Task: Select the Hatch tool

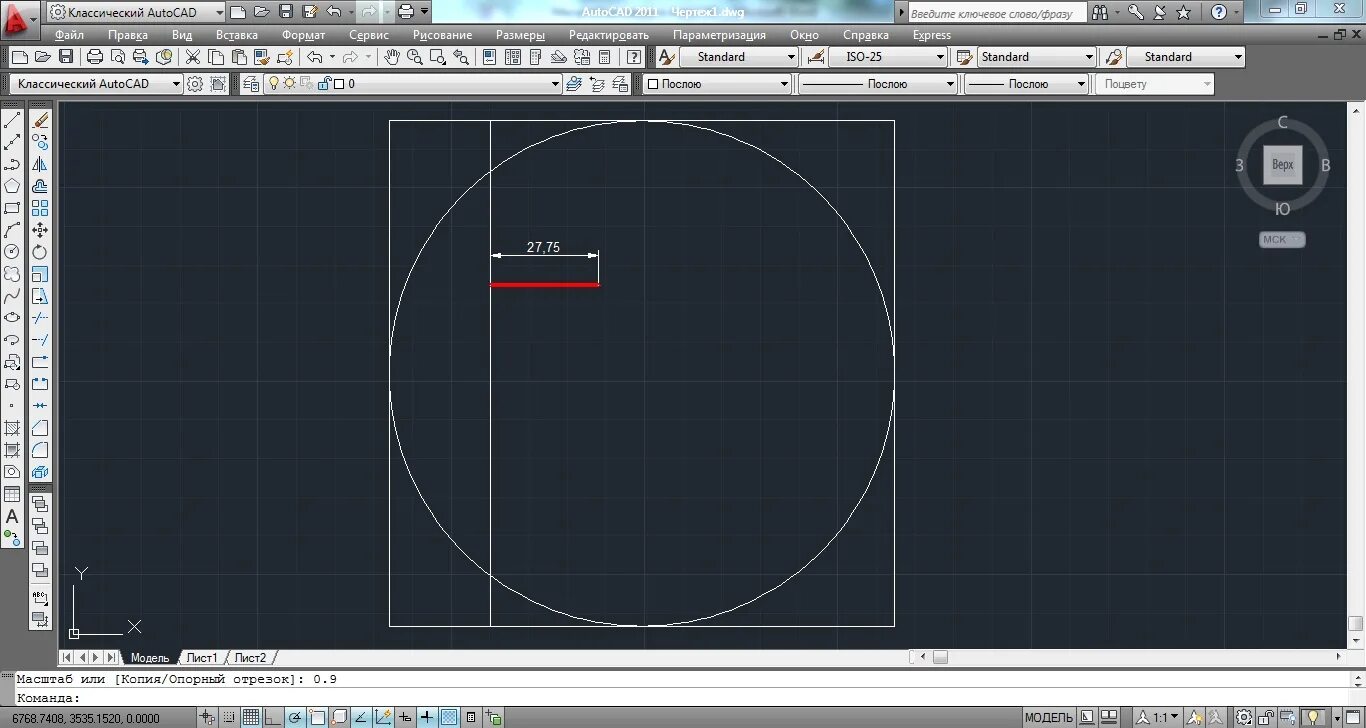Action: click(x=12, y=428)
